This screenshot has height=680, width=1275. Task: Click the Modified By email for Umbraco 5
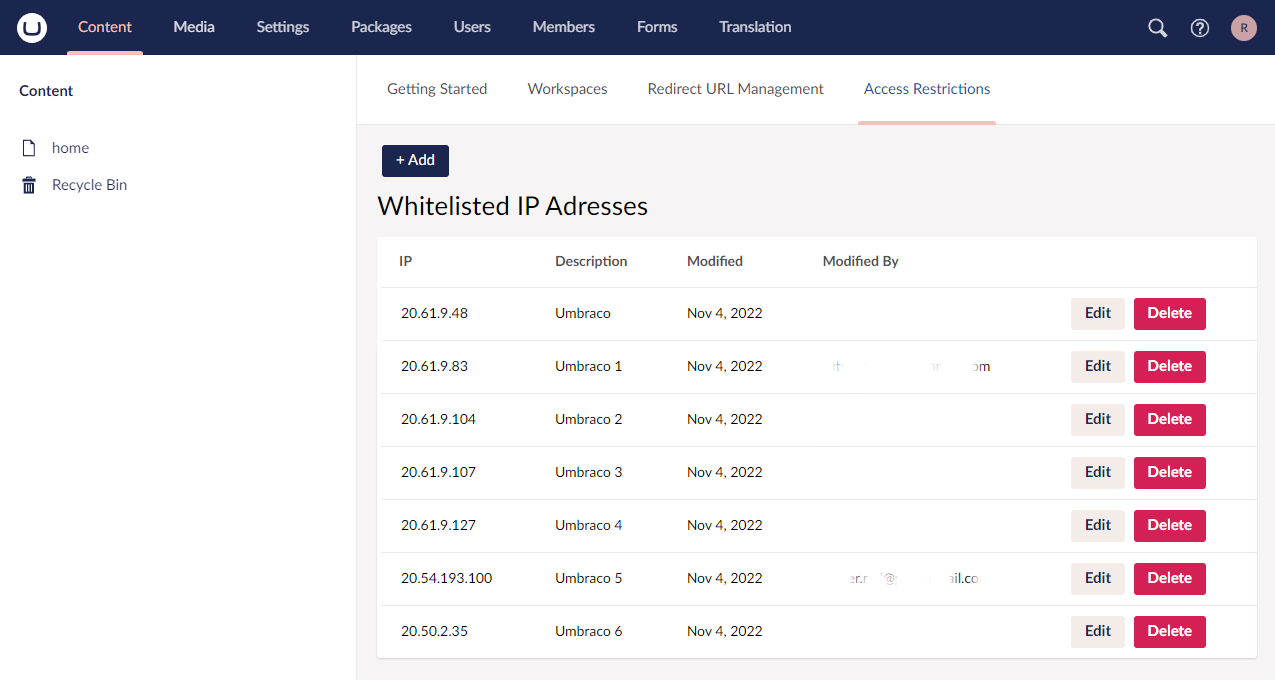tap(917, 578)
